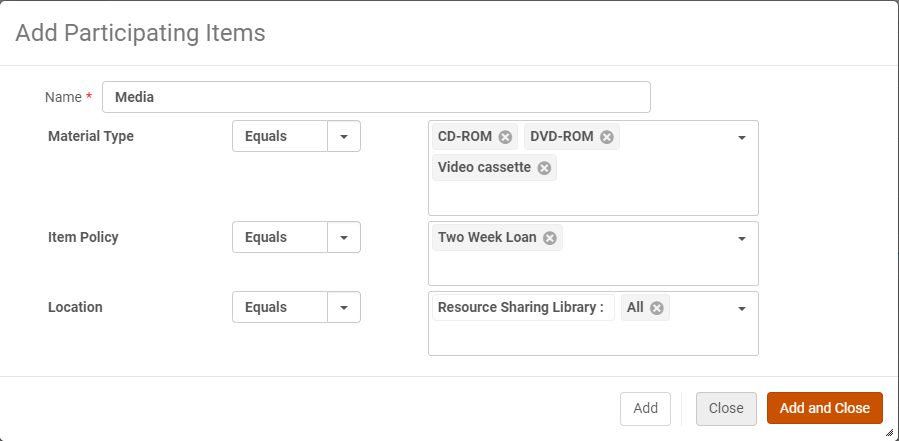The width and height of the screenshot is (899, 441).
Task: Click the Equals button for Item Policy
Action: pyautogui.click(x=279, y=238)
